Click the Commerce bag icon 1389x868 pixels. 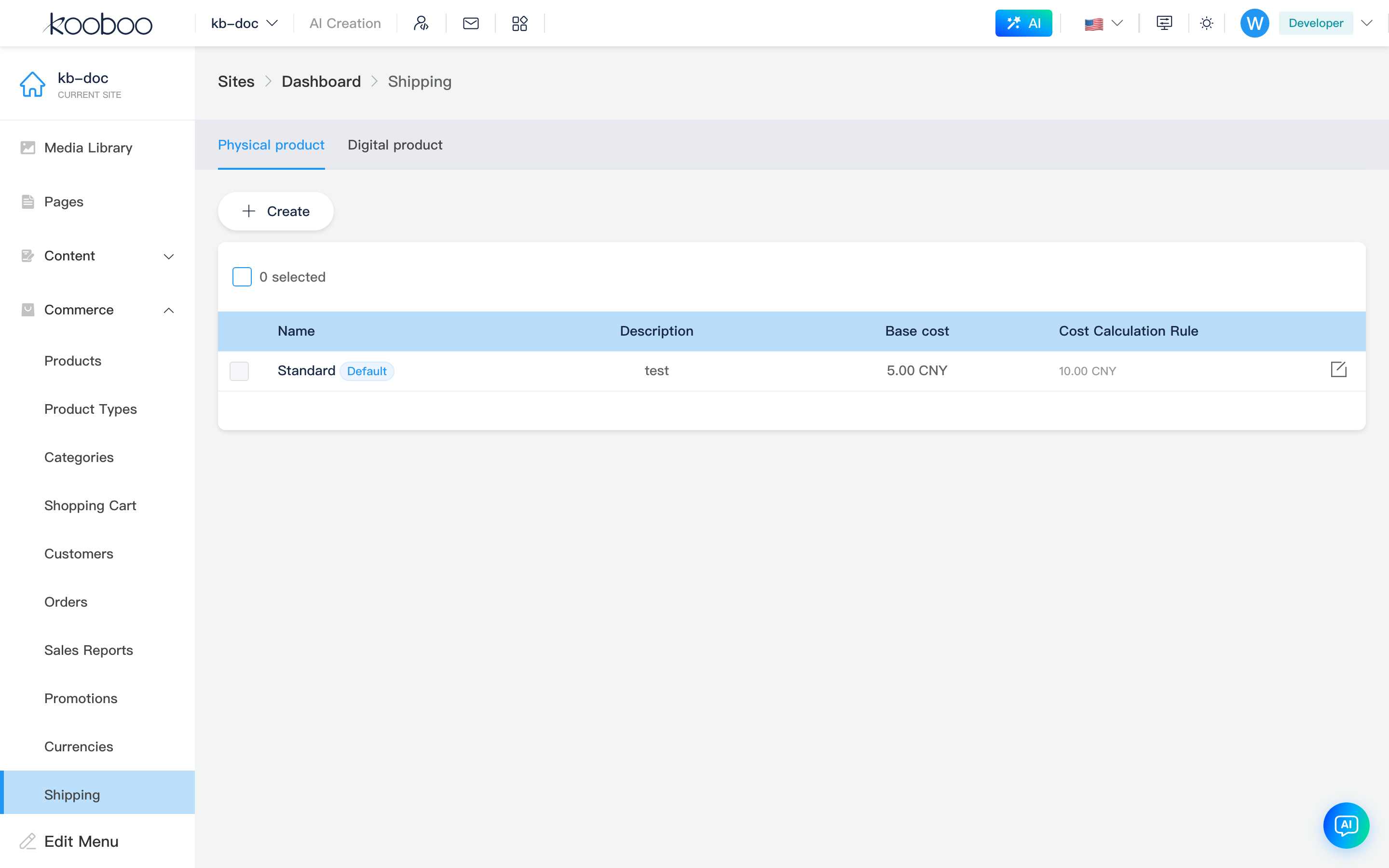[x=27, y=310]
